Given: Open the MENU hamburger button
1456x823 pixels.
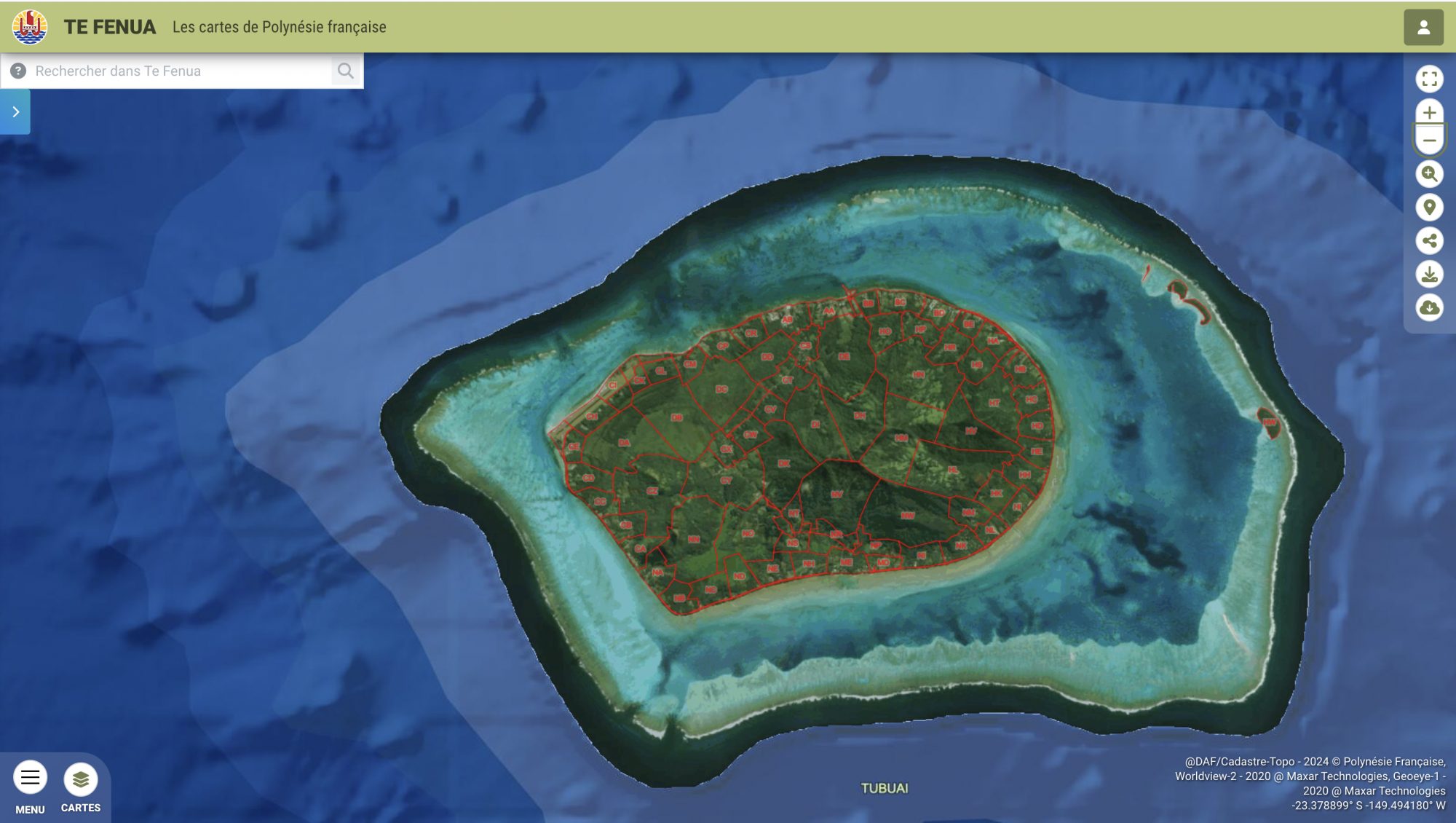Looking at the screenshot, I should click(x=30, y=778).
